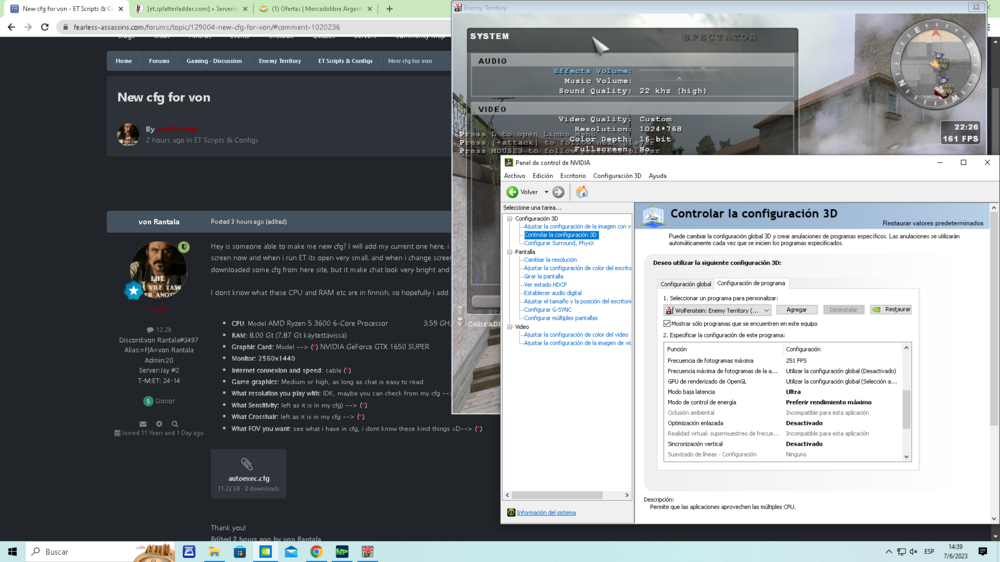
Task: Open 'Ajustar la configuración de color del video' task
Action: [x=576, y=334]
